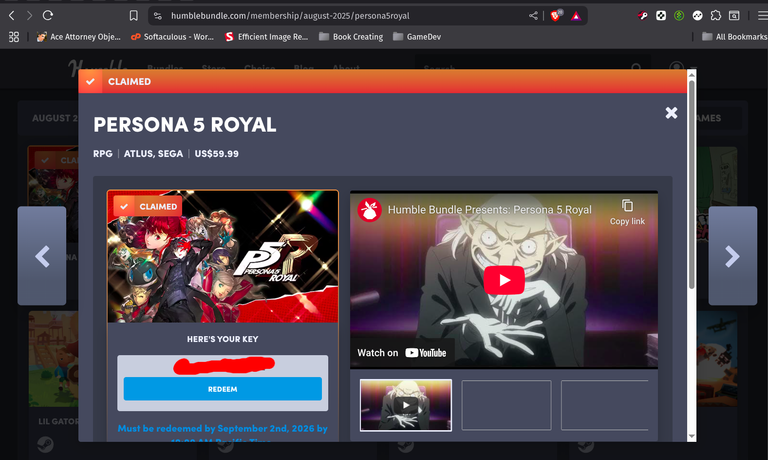This screenshot has width=768, height=460.
Task: Select the third gallery thumbnail
Action: coord(604,405)
